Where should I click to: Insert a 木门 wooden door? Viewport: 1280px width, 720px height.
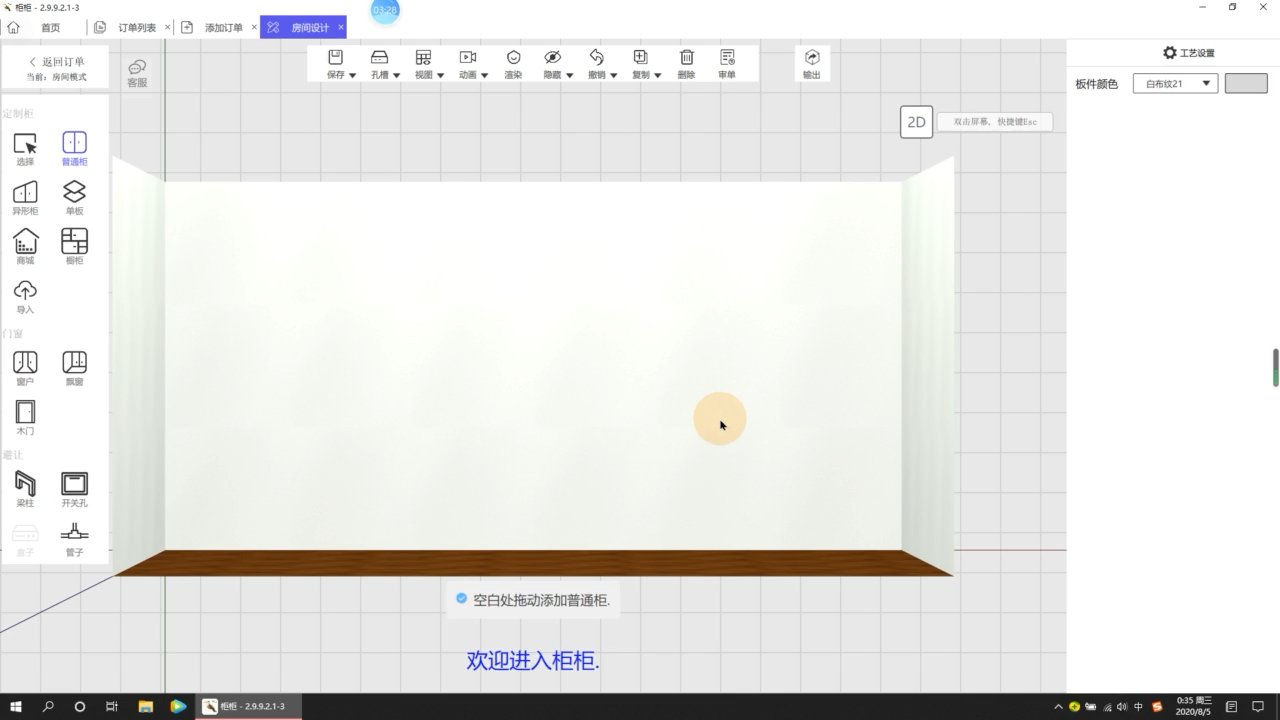click(x=25, y=418)
